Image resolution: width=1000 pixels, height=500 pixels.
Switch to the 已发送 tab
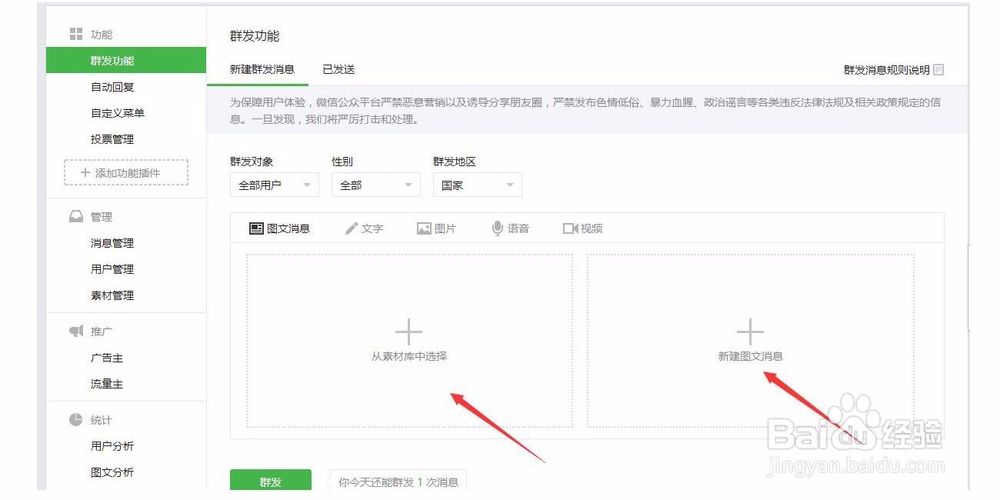[339, 70]
